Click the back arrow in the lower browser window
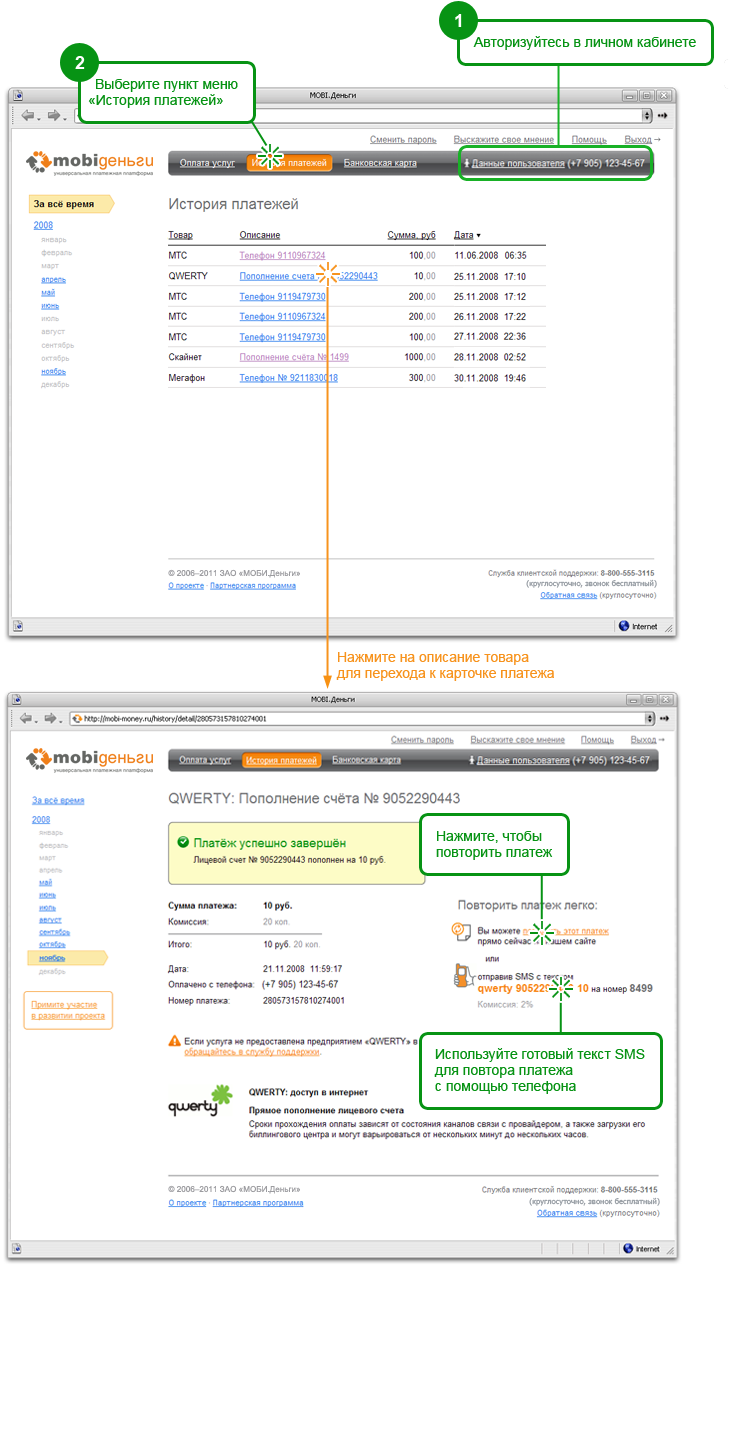 [x=27, y=718]
